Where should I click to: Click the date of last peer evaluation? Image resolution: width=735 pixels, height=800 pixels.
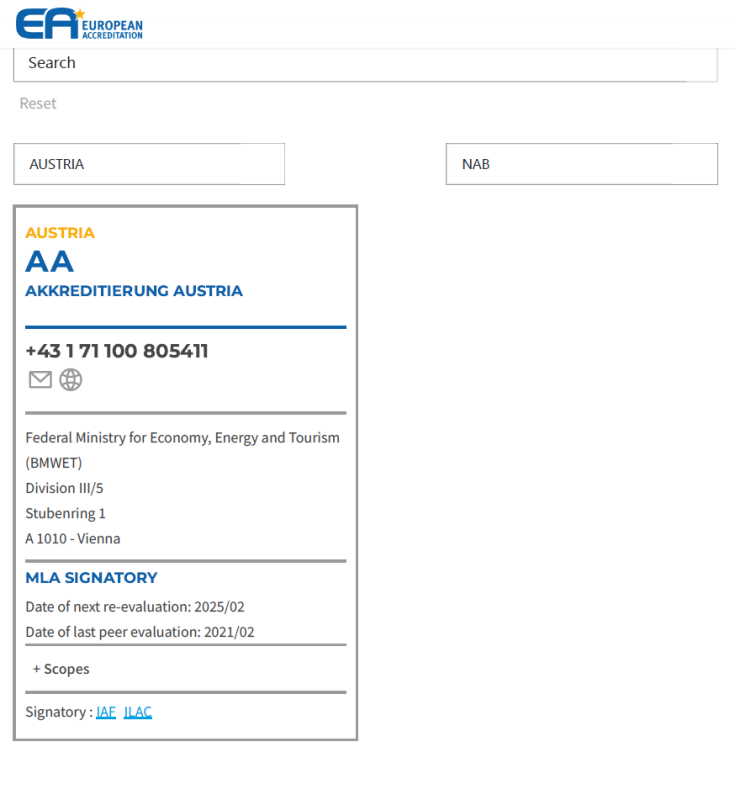(x=140, y=632)
